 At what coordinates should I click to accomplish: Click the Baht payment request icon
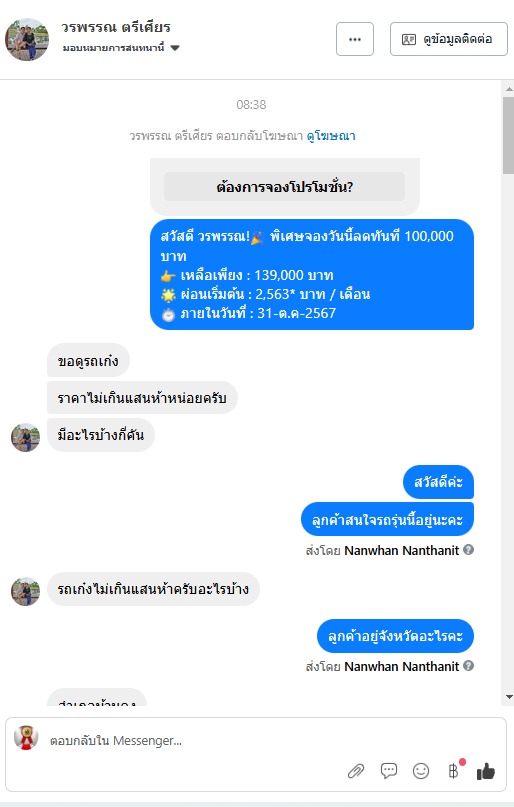click(453, 770)
